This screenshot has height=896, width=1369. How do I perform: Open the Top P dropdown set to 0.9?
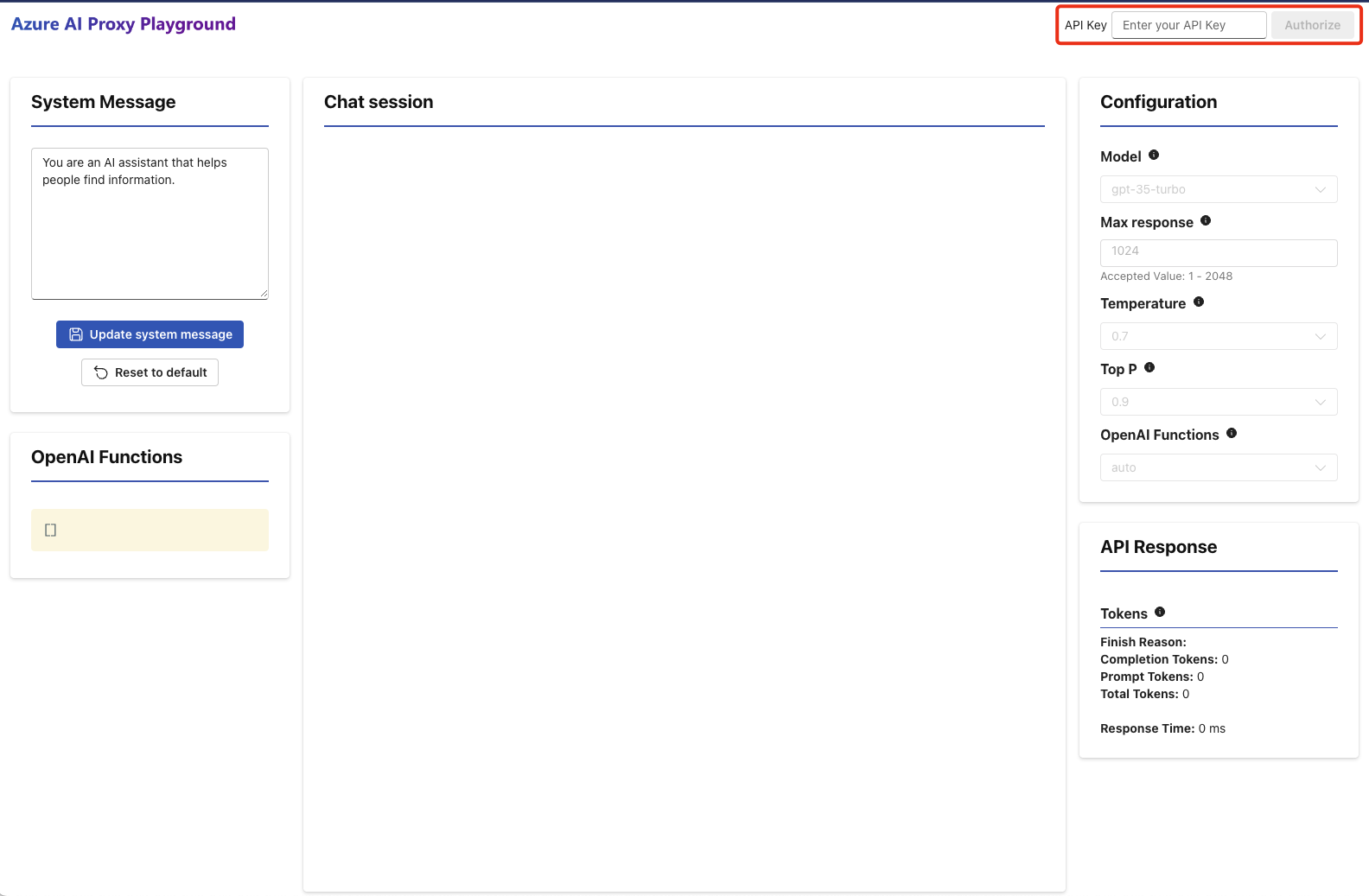tap(1218, 402)
